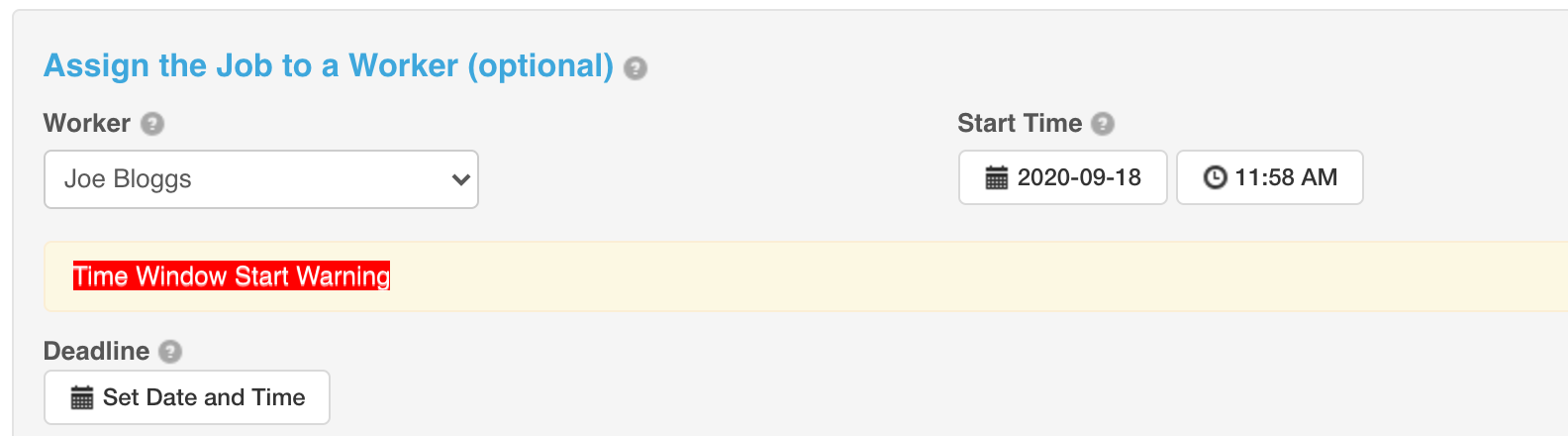Screen dimensions: 1568x436
Task: Click the Assign the Job to a Worker heading
Action: pos(329,65)
